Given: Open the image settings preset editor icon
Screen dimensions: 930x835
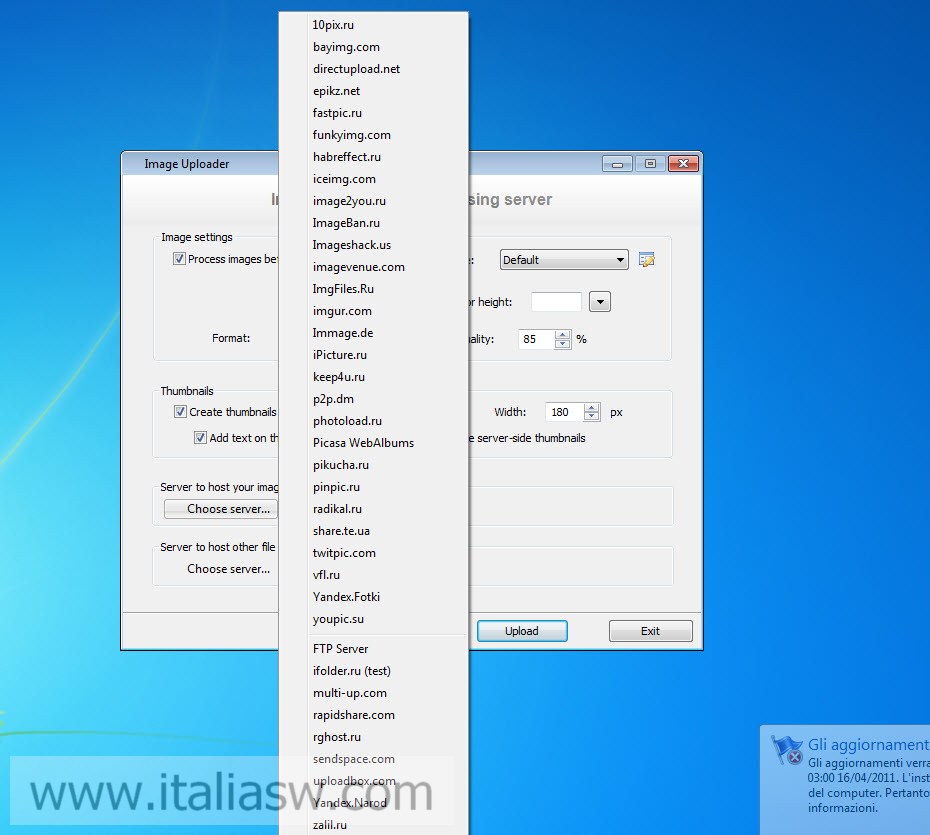Looking at the screenshot, I should tap(646, 259).
